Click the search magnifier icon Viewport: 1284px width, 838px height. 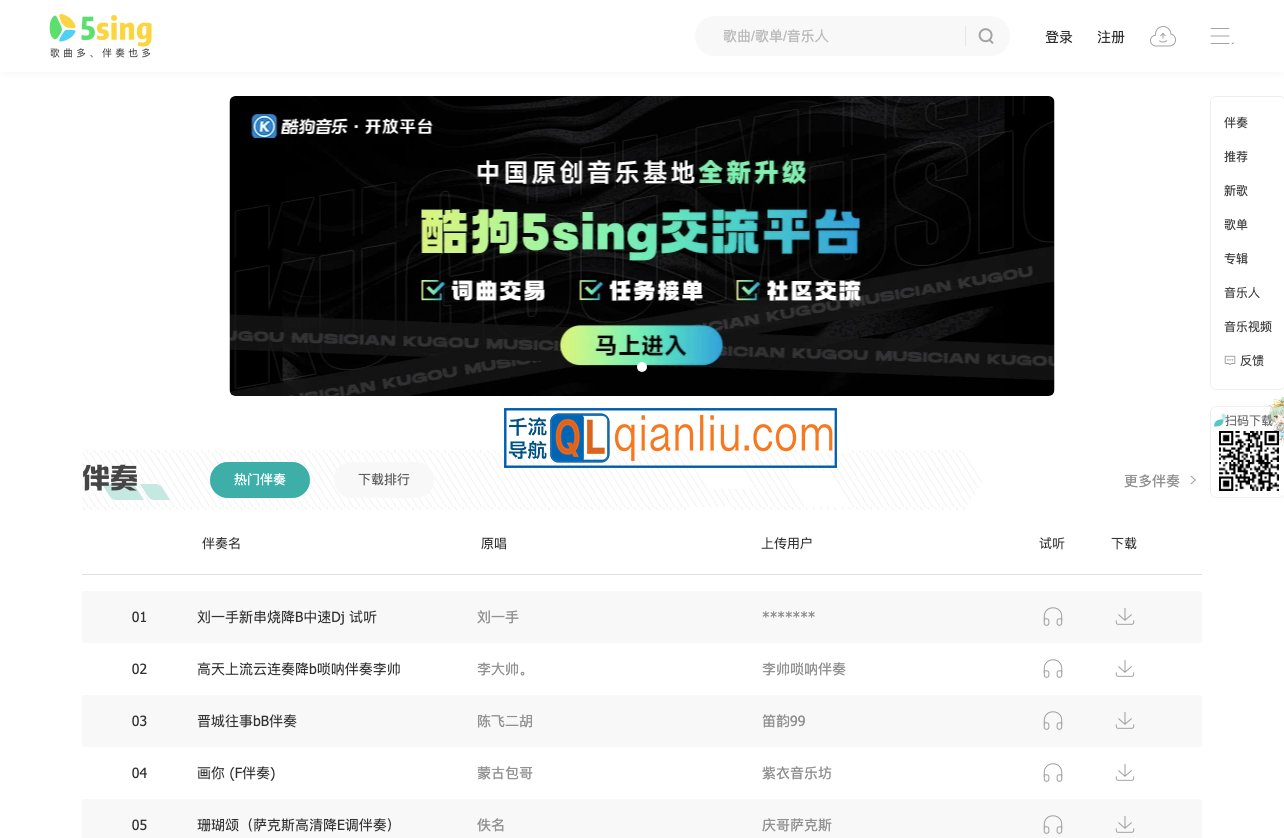986,36
